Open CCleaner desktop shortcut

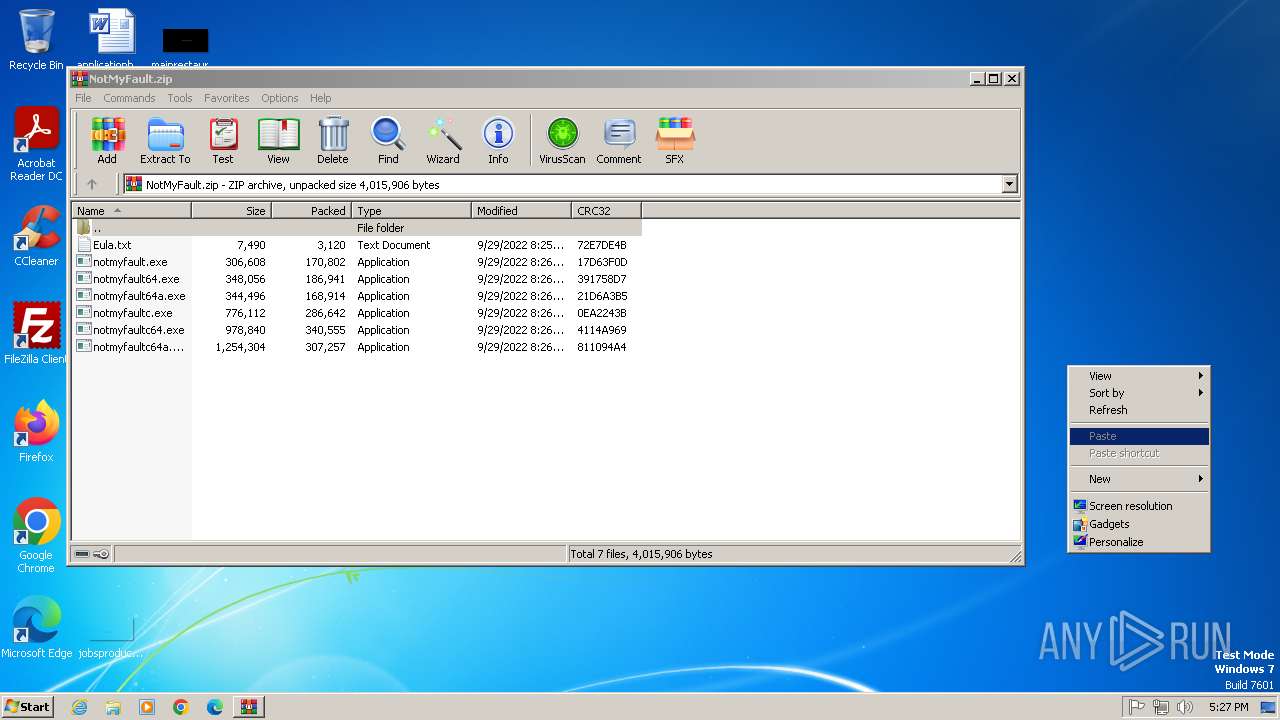[36, 236]
